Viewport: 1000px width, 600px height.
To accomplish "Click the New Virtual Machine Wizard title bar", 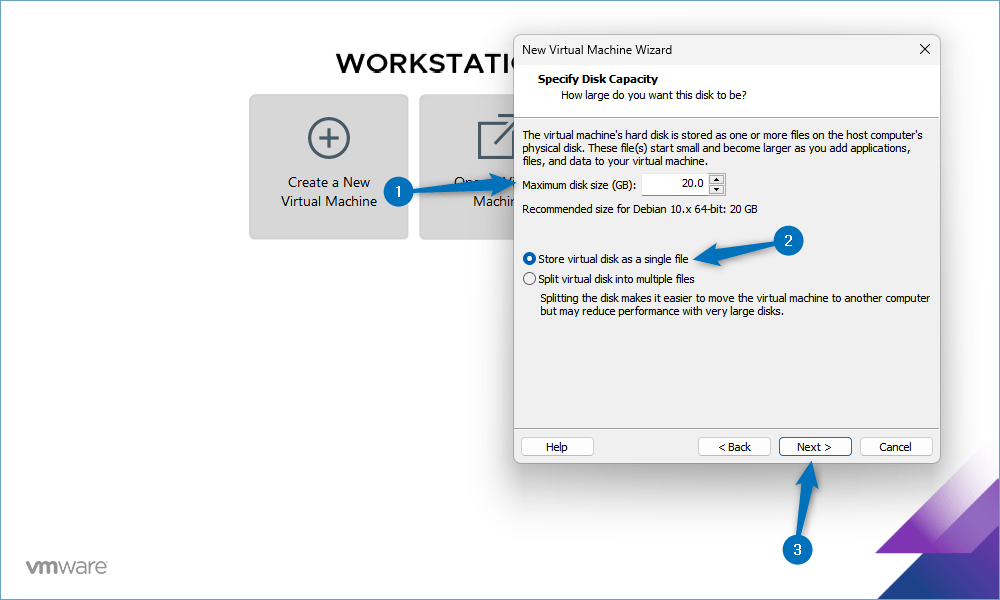I will [x=700, y=49].
